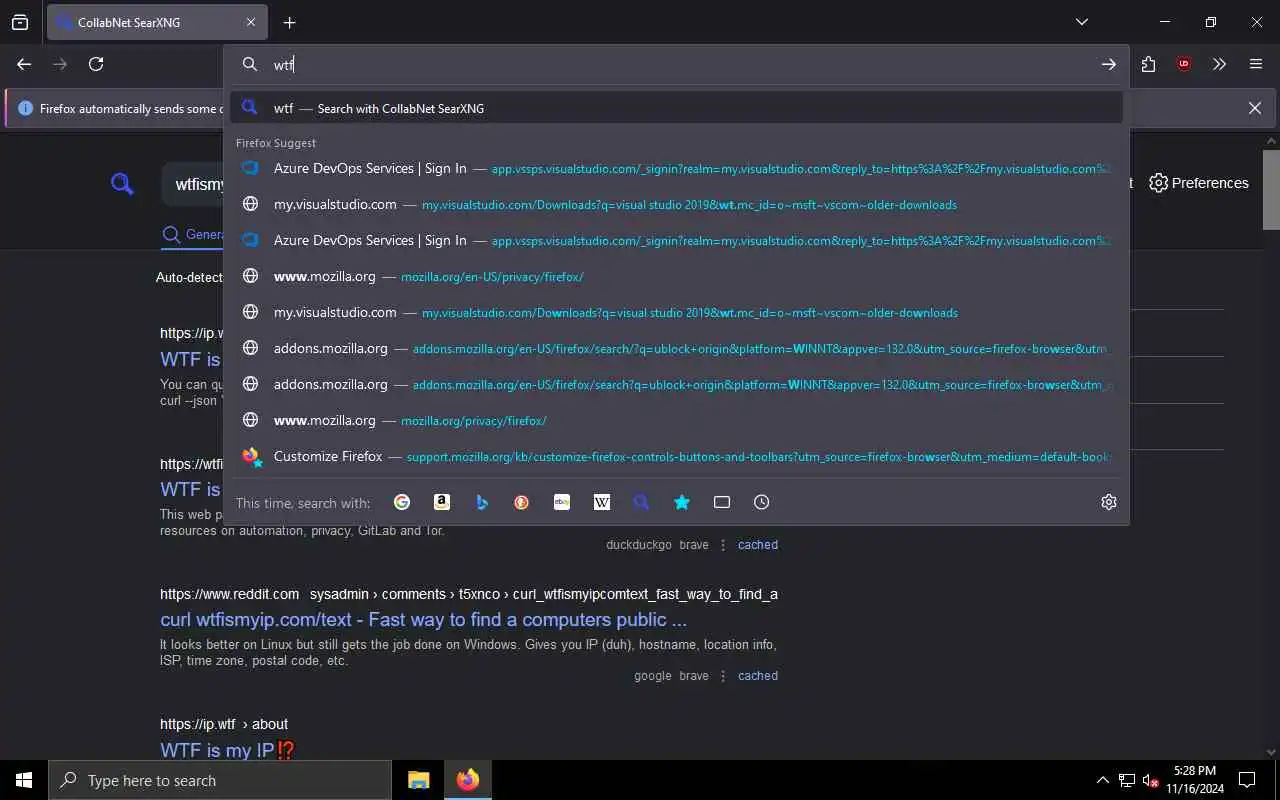1280x800 pixels.
Task: Open search settings gear in urlbar dropdown
Action: pos(1109,502)
